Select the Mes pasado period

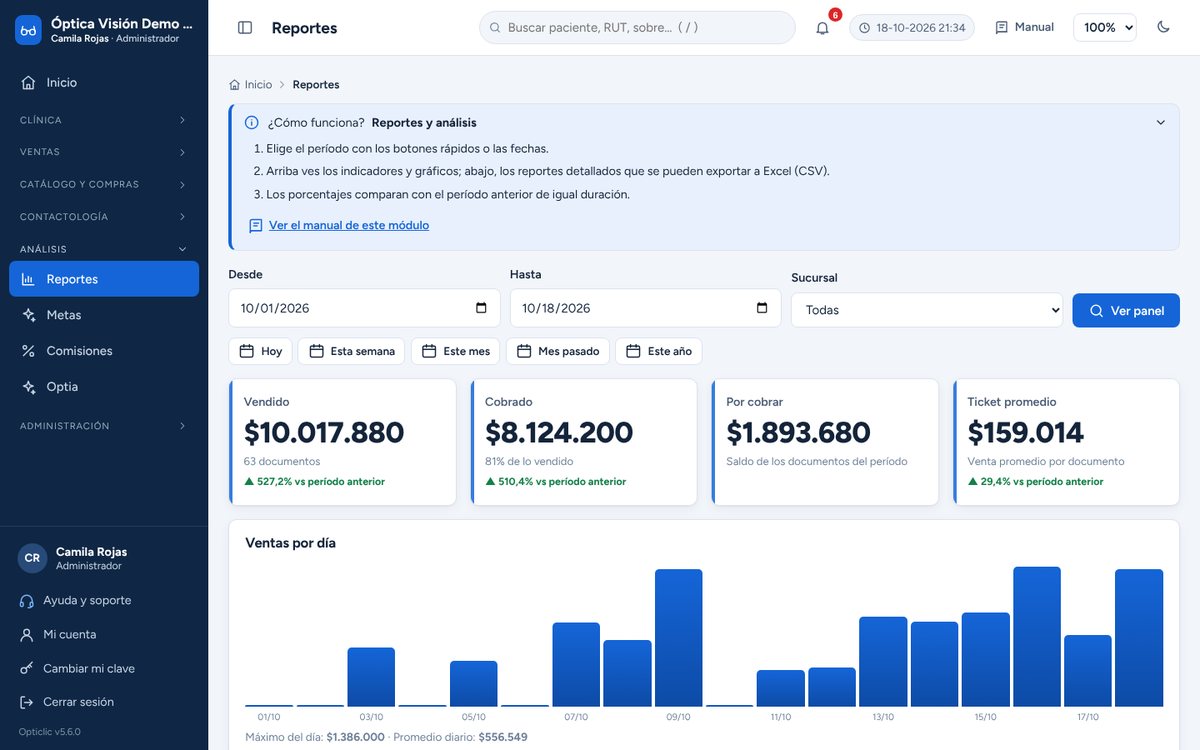click(x=558, y=351)
